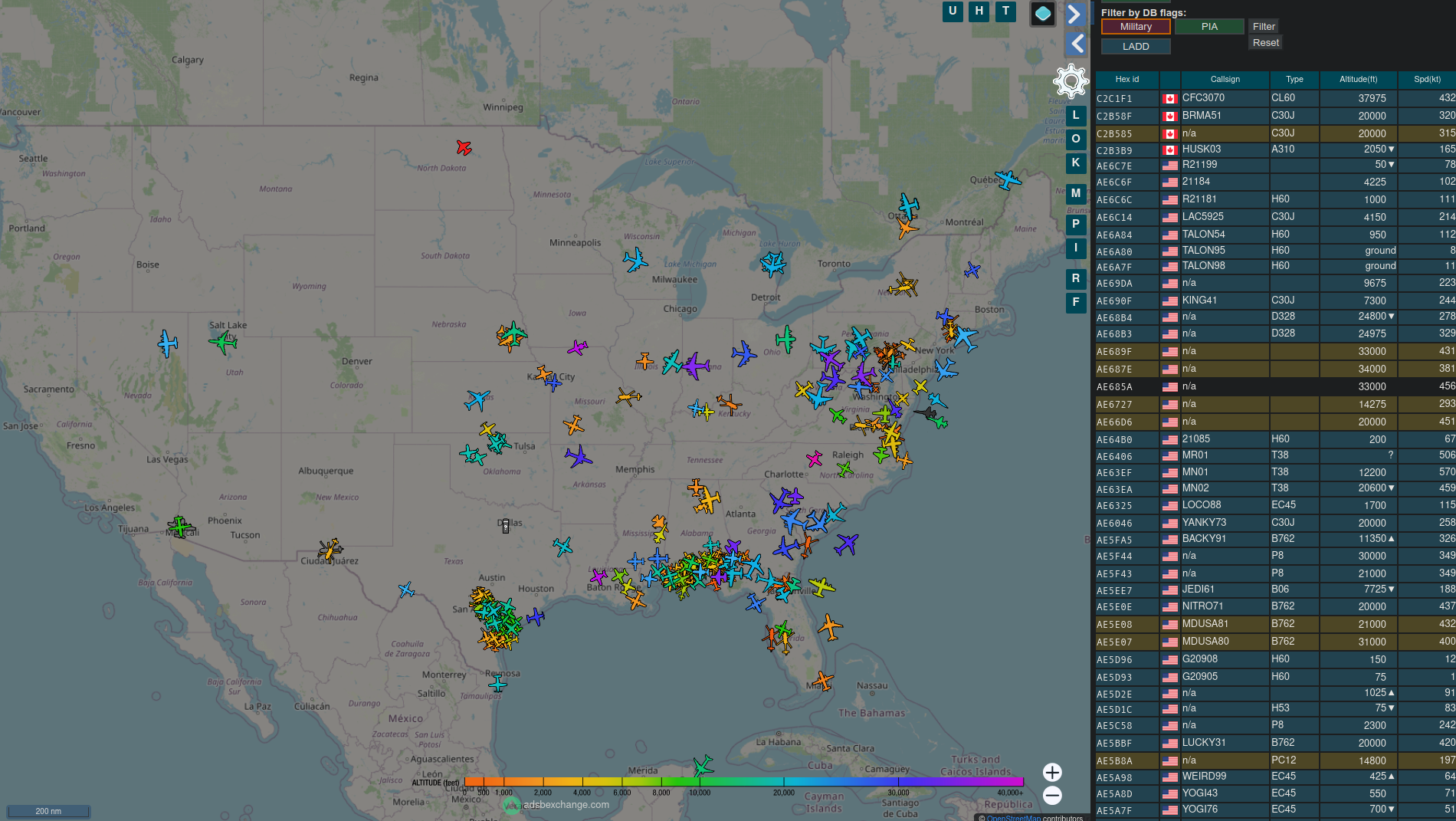Image resolution: width=1456 pixels, height=821 pixels.
Task: Click the U button on the map toolbar
Action: [953, 11]
